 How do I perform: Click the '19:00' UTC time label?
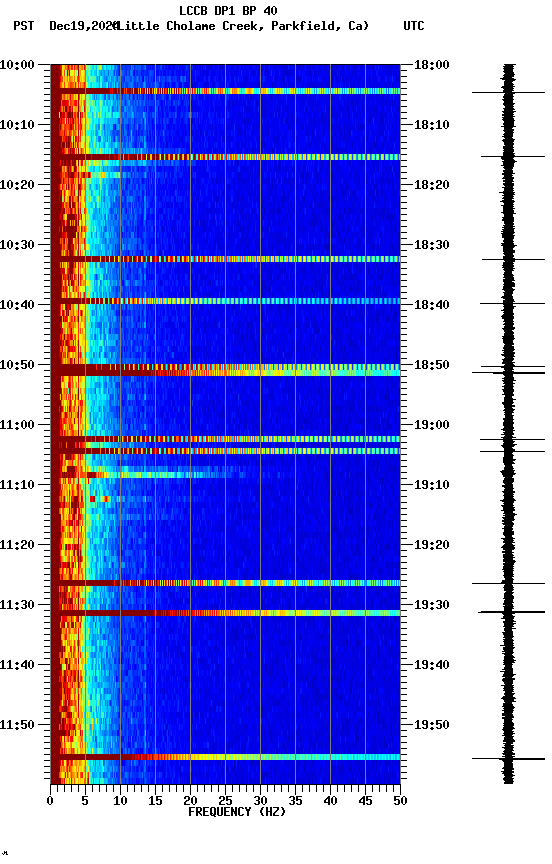(x=432, y=425)
